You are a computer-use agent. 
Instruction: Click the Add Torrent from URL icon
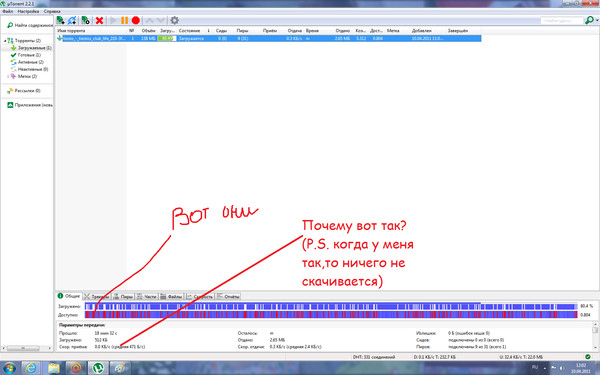coord(72,20)
